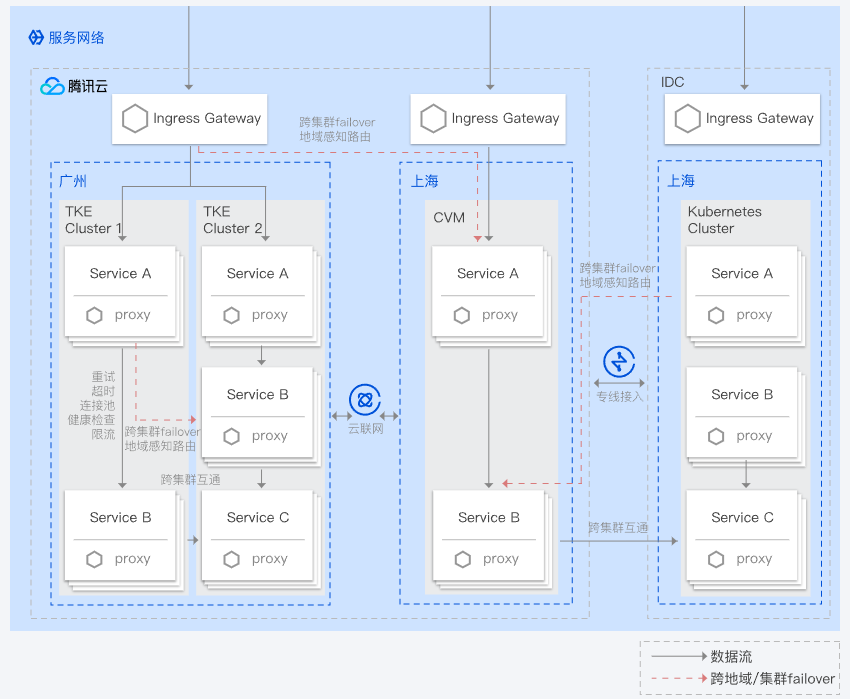Click the 数据流 legend entry
This screenshot has width=850, height=699.
click(731, 656)
